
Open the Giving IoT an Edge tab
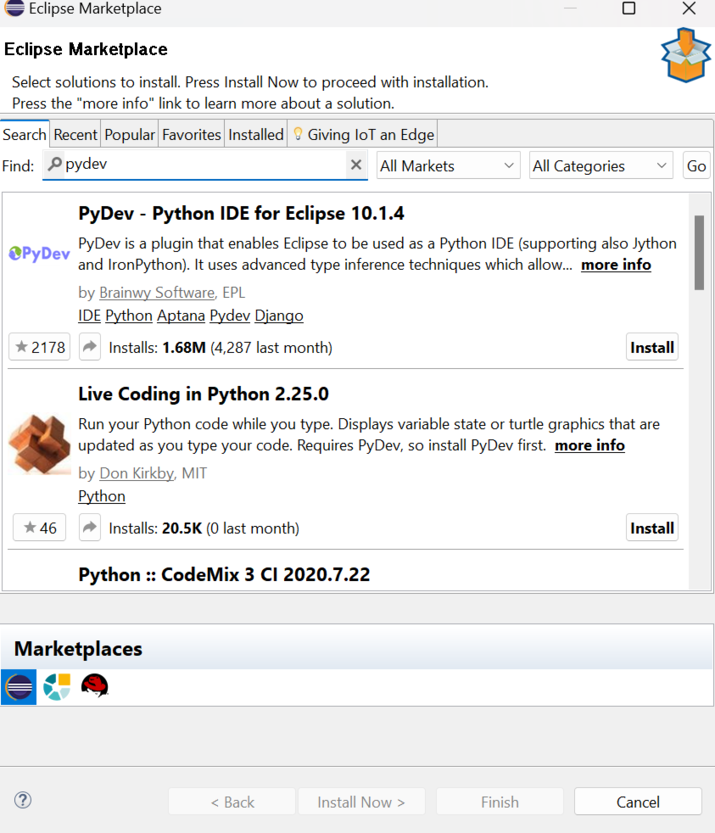pos(362,134)
